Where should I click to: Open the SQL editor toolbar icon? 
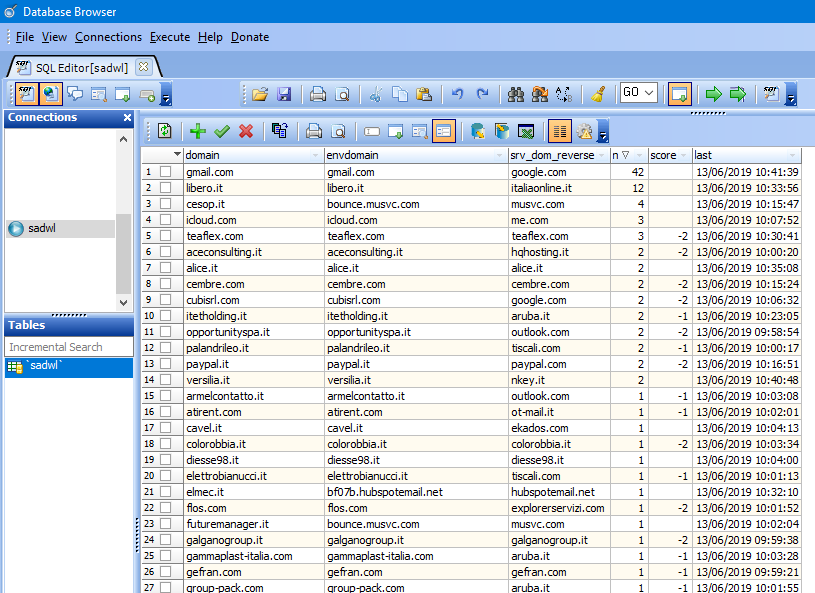pyautogui.click(x=25, y=94)
